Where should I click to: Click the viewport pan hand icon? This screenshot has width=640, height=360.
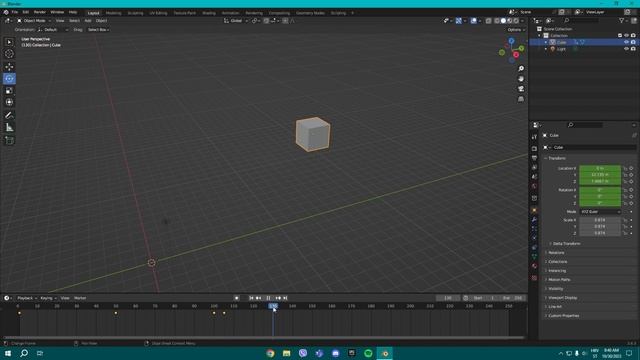[x=521, y=79]
